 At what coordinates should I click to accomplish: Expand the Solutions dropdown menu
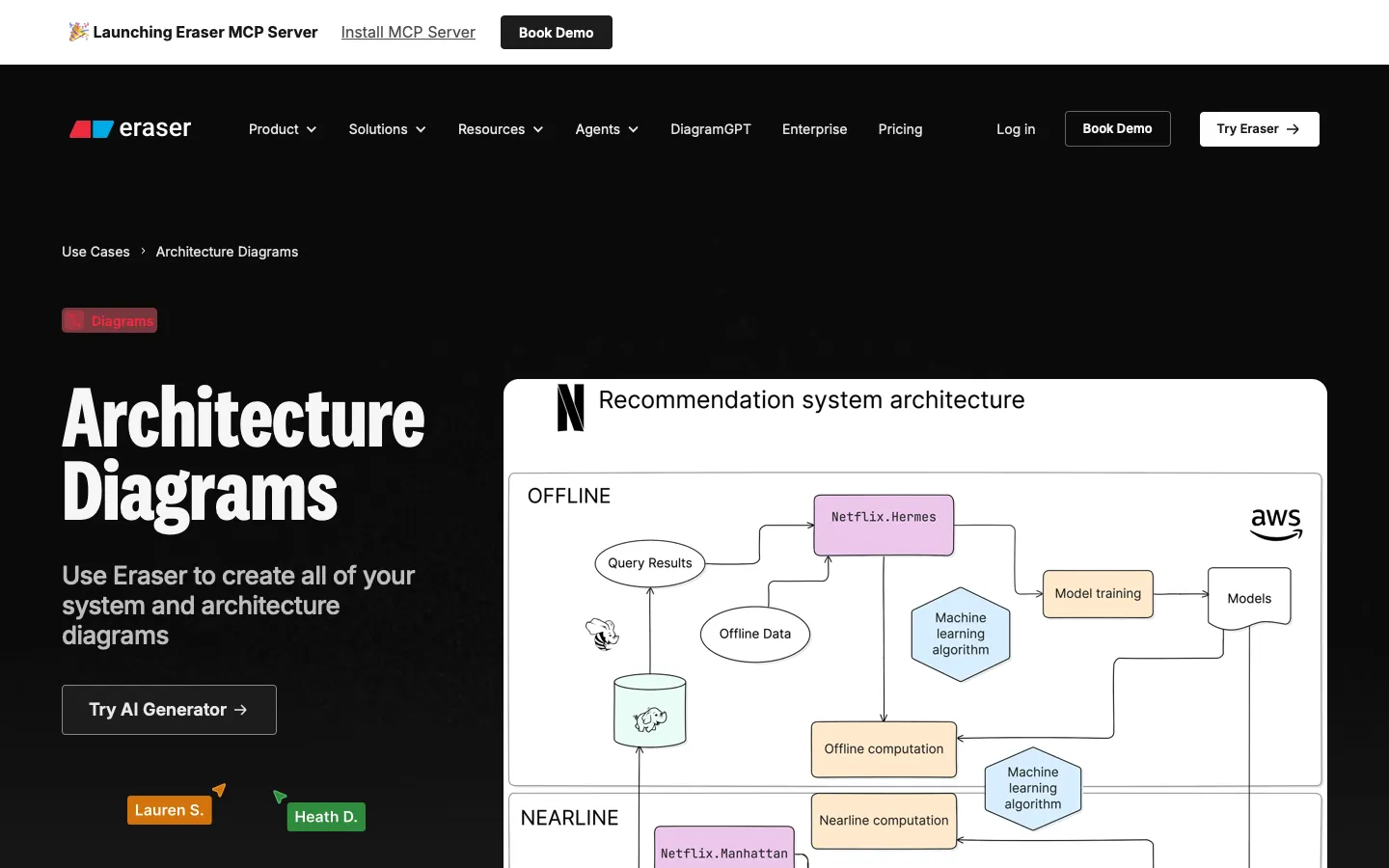388,129
